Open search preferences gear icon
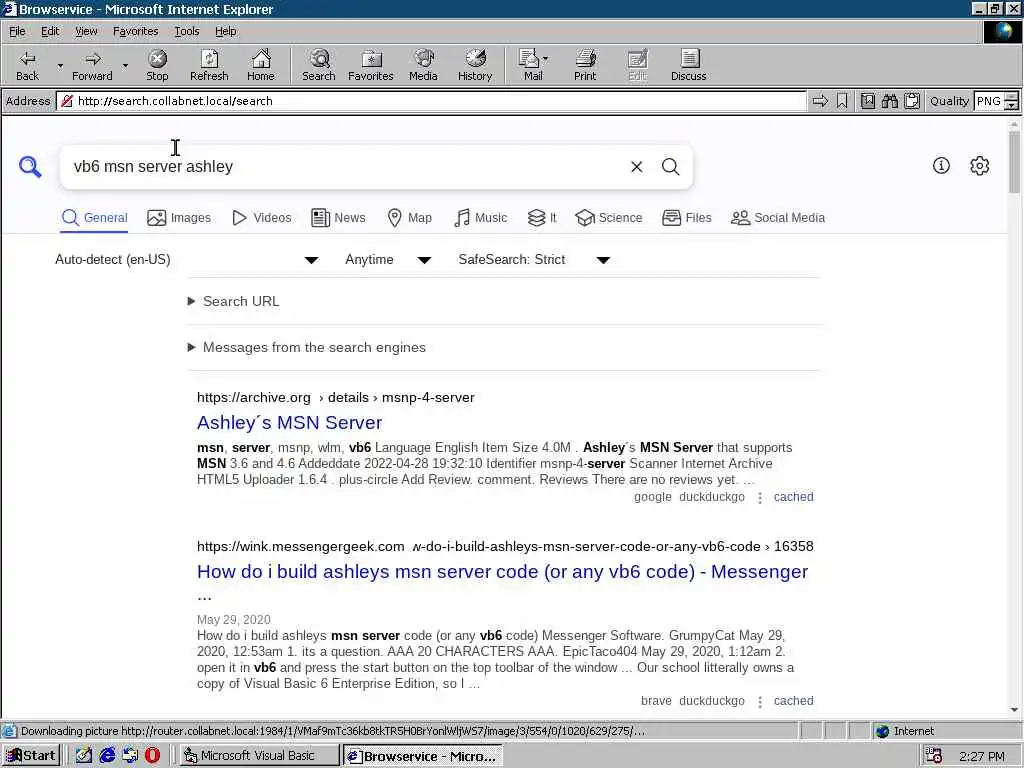 click(x=980, y=166)
